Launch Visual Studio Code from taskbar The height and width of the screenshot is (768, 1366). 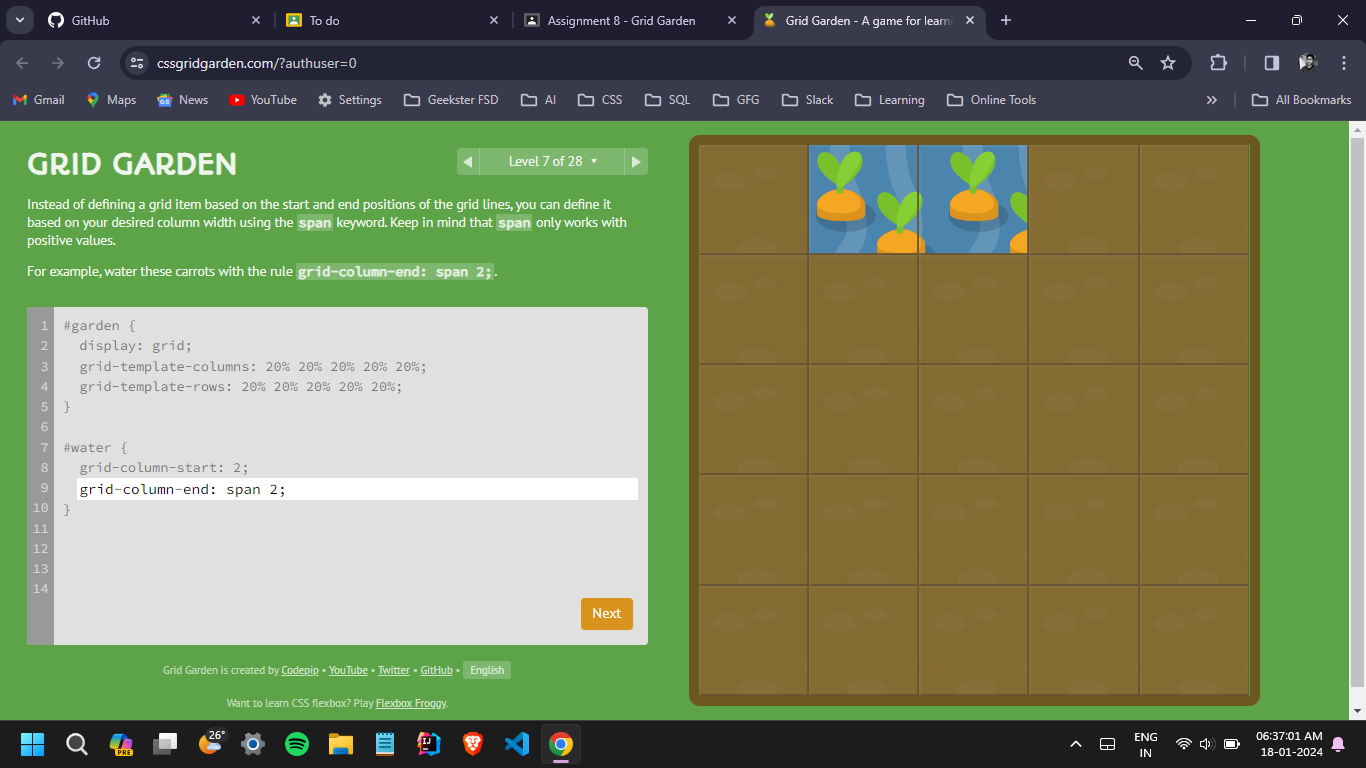tap(516, 744)
